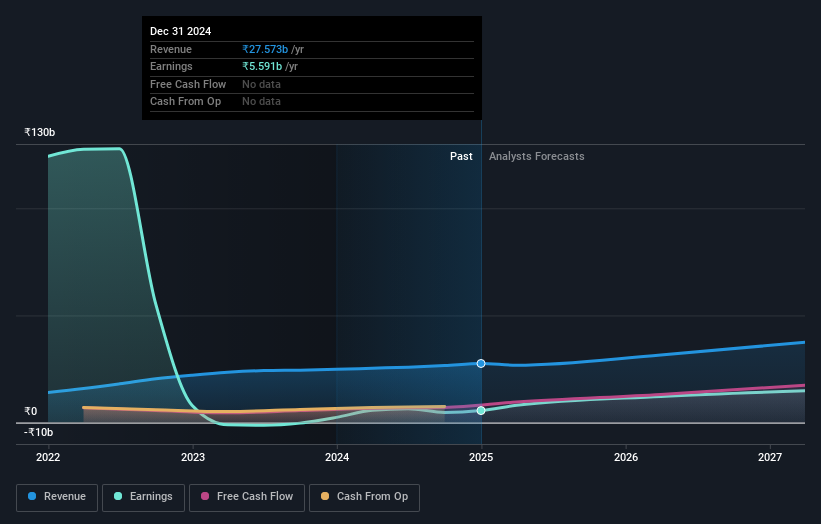Click the ₹130b y-axis label
This screenshot has width=821, height=524.
tap(39, 132)
